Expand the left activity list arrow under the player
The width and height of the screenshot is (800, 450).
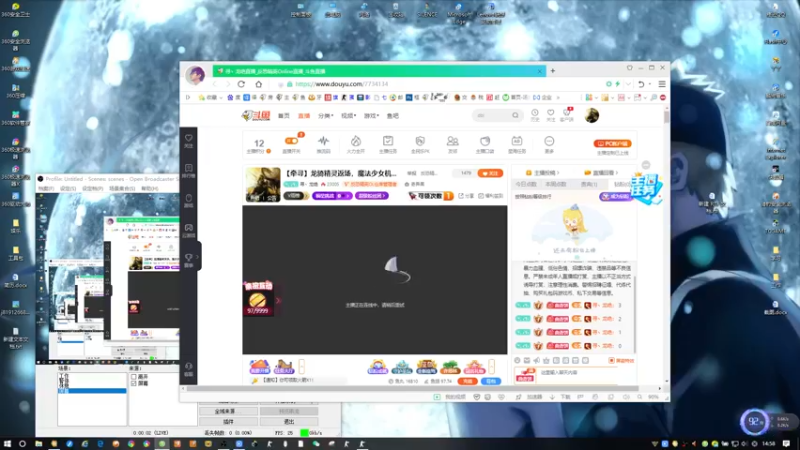pos(302,366)
